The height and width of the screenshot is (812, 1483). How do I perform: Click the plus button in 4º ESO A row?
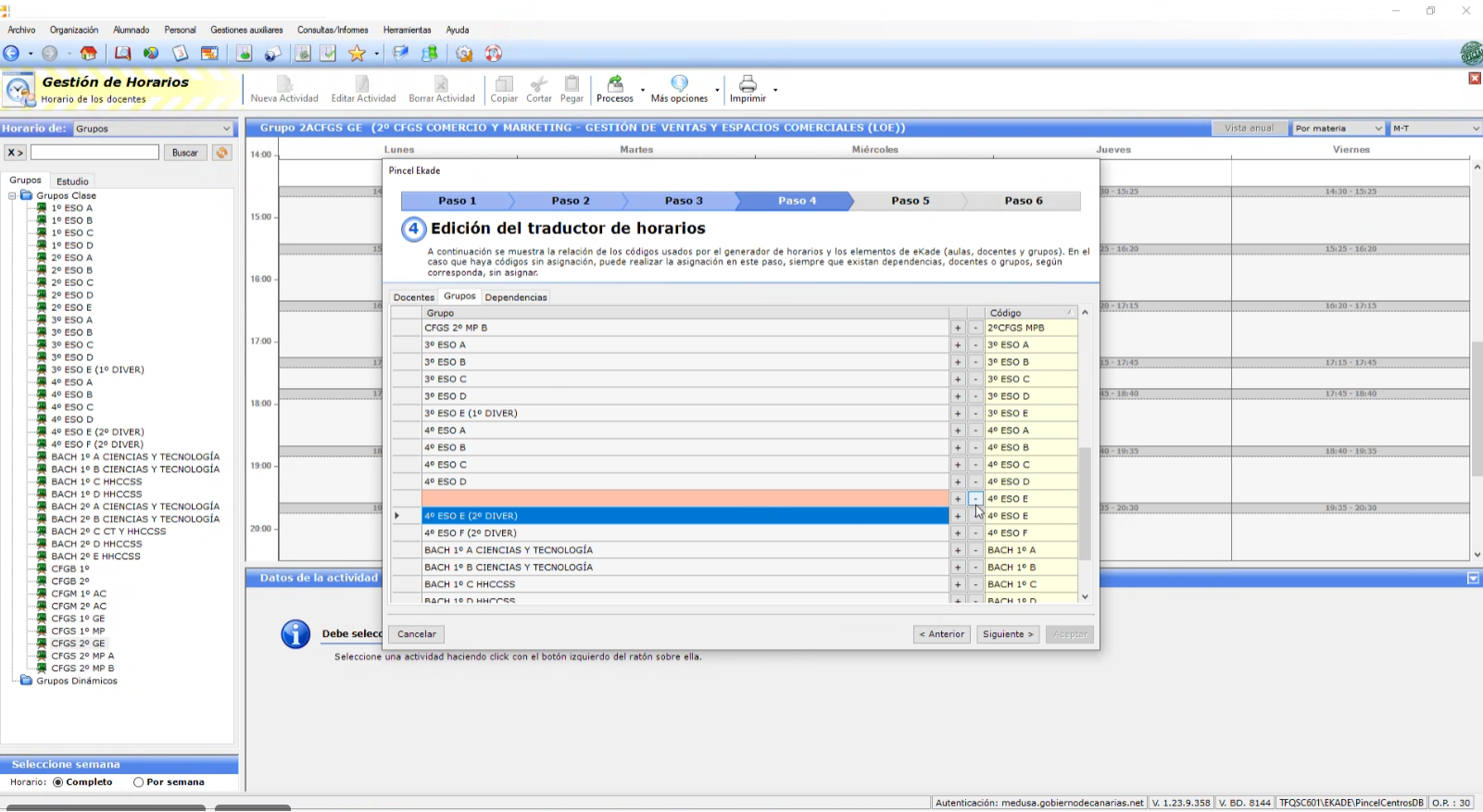[958, 431]
